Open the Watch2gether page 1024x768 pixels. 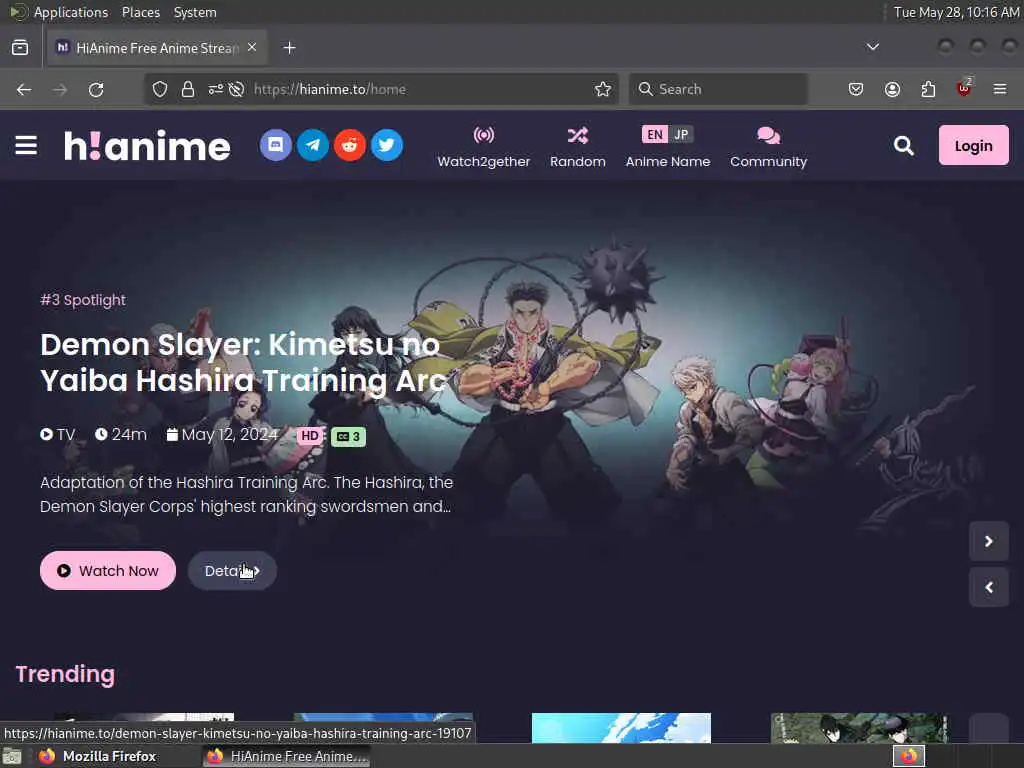coord(483,148)
